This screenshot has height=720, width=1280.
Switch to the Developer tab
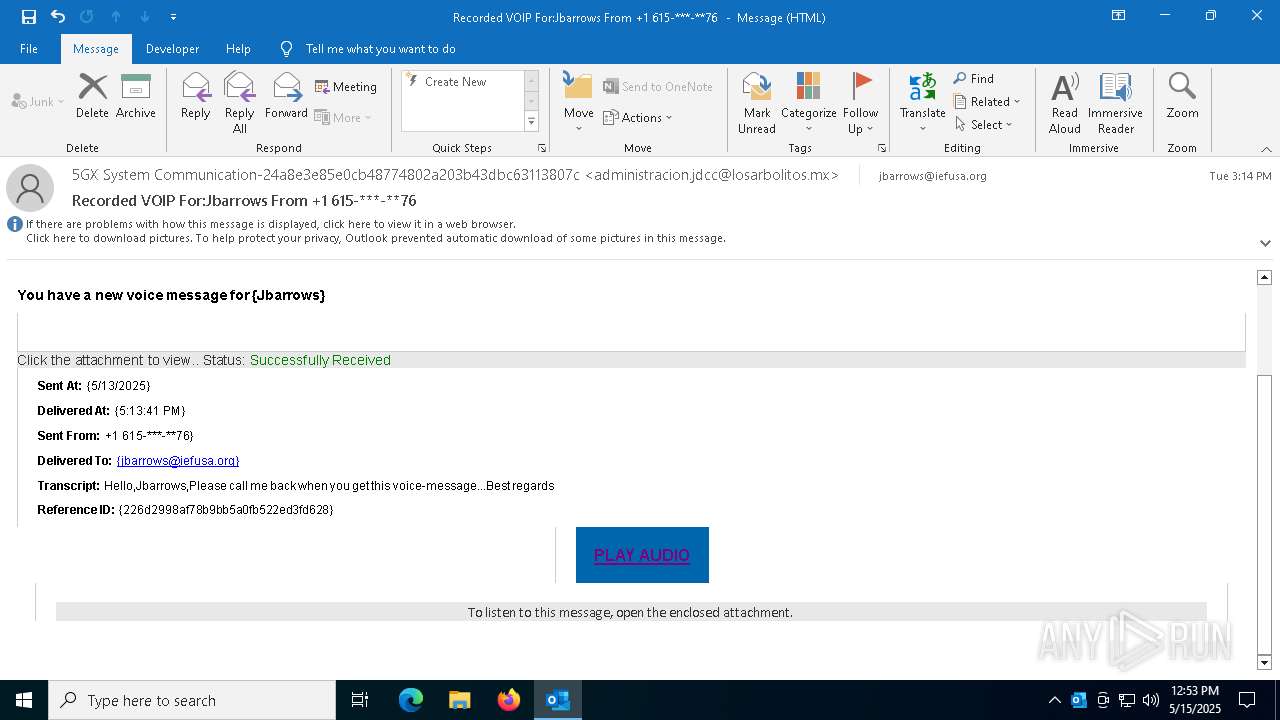click(172, 49)
